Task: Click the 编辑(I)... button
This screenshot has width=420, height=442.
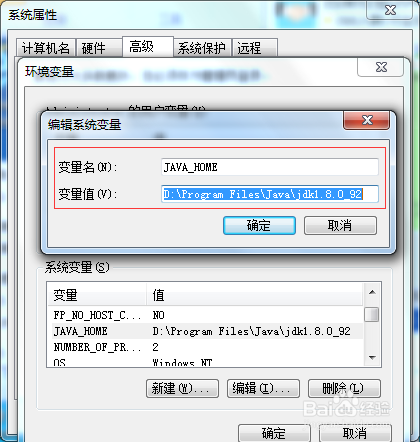Action: pyautogui.click(x=263, y=388)
